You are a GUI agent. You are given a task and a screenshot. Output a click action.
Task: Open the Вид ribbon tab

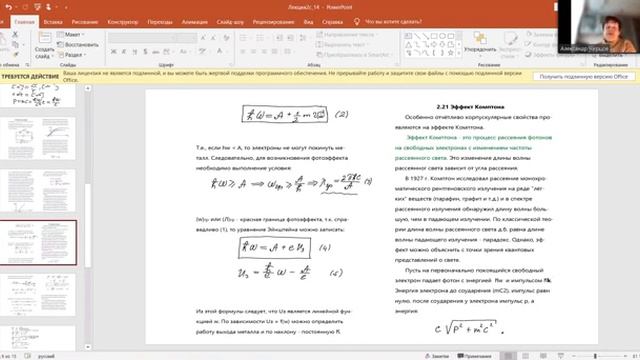tap(309, 22)
